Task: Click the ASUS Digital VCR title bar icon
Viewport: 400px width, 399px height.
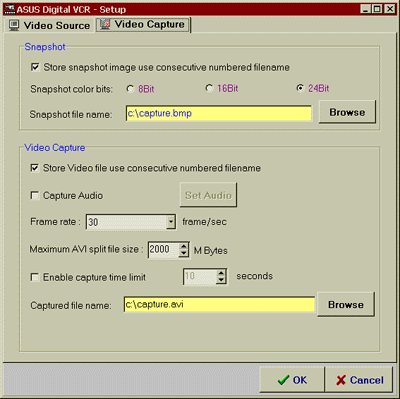Action: click(x=9, y=9)
